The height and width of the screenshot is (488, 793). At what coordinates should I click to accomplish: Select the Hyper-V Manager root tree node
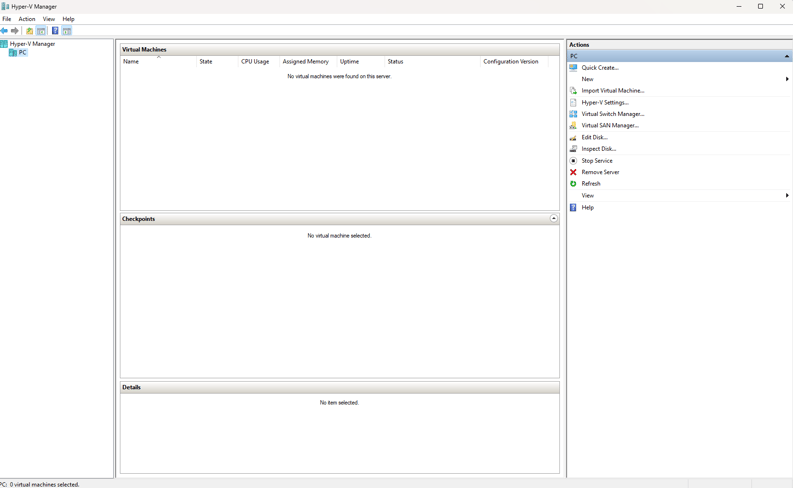32,44
